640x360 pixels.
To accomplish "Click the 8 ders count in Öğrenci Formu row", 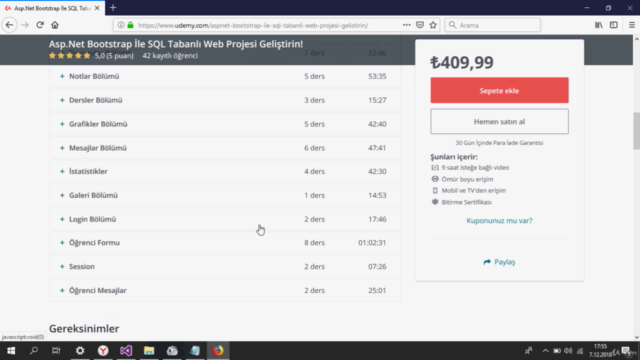I will tap(314, 243).
